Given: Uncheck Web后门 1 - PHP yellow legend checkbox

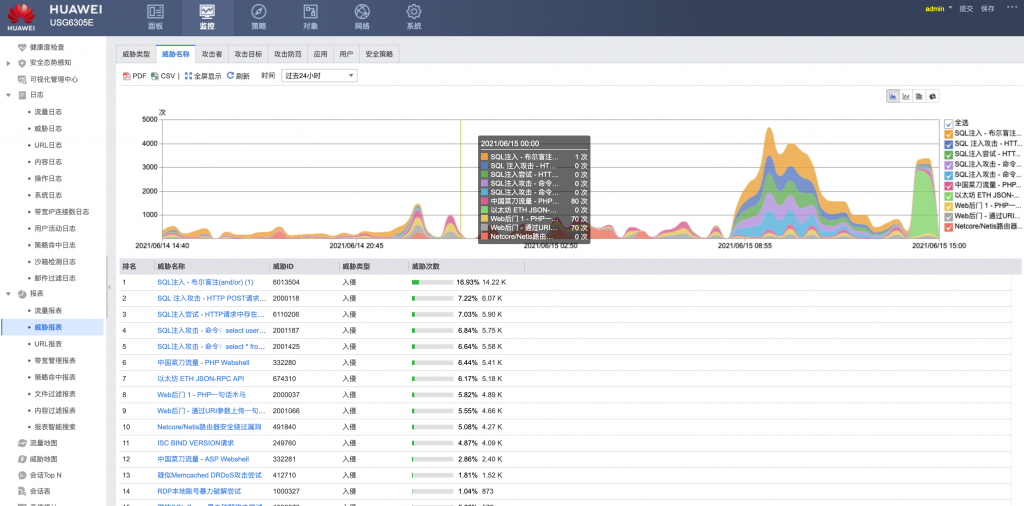Looking at the screenshot, I should (x=949, y=206).
